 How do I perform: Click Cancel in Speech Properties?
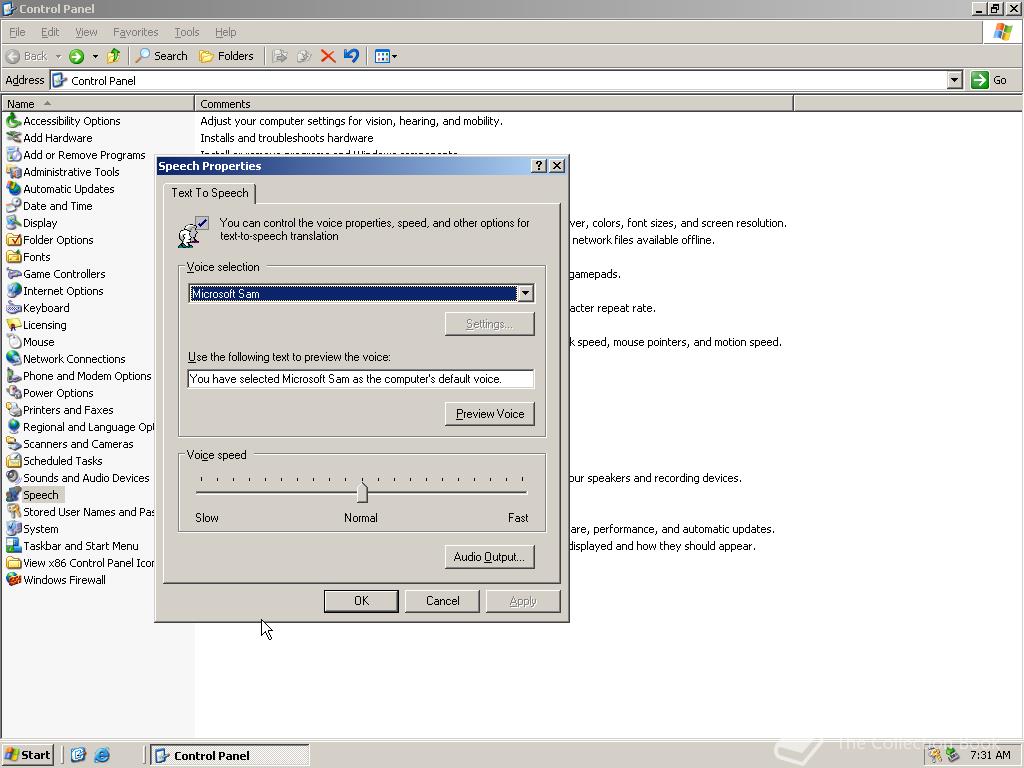pyautogui.click(x=443, y=601)
